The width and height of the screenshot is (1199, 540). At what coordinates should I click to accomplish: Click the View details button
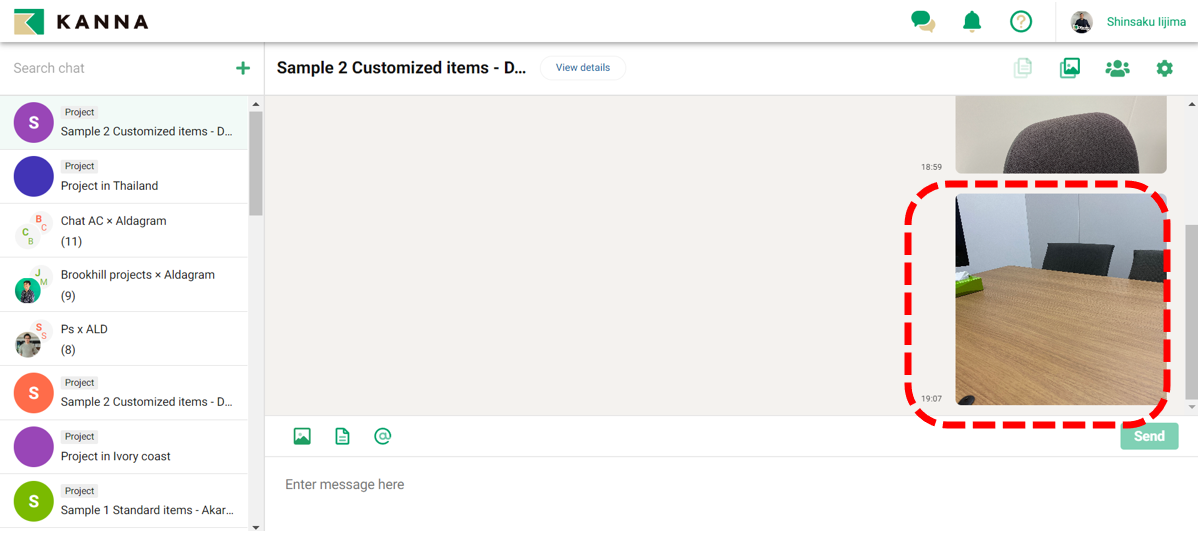[x=583, y=68]
